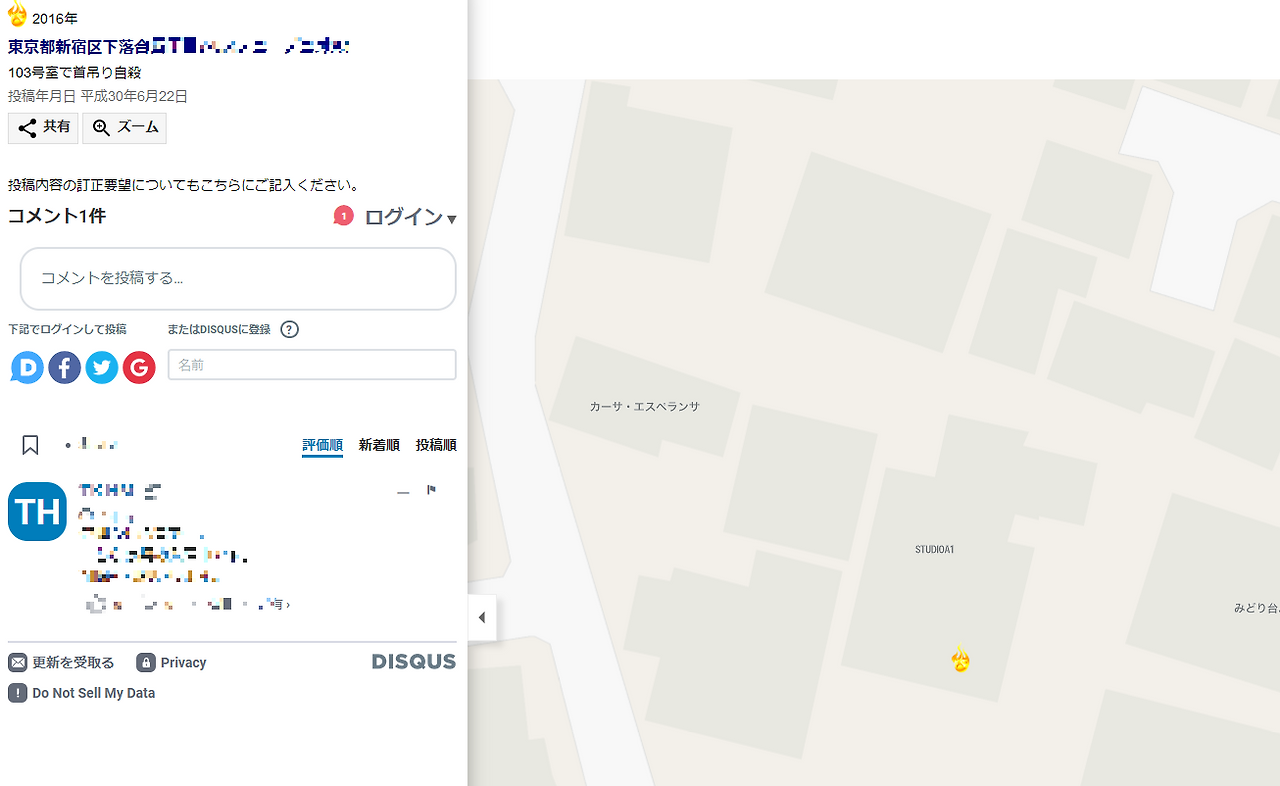
Task: Sign in with the Twitter icon
Action: [101, 367]
